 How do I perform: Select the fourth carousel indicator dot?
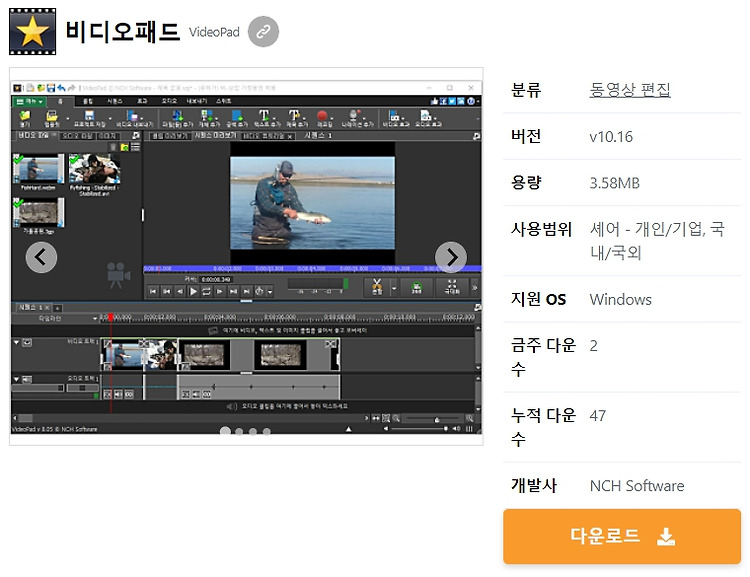266,432
